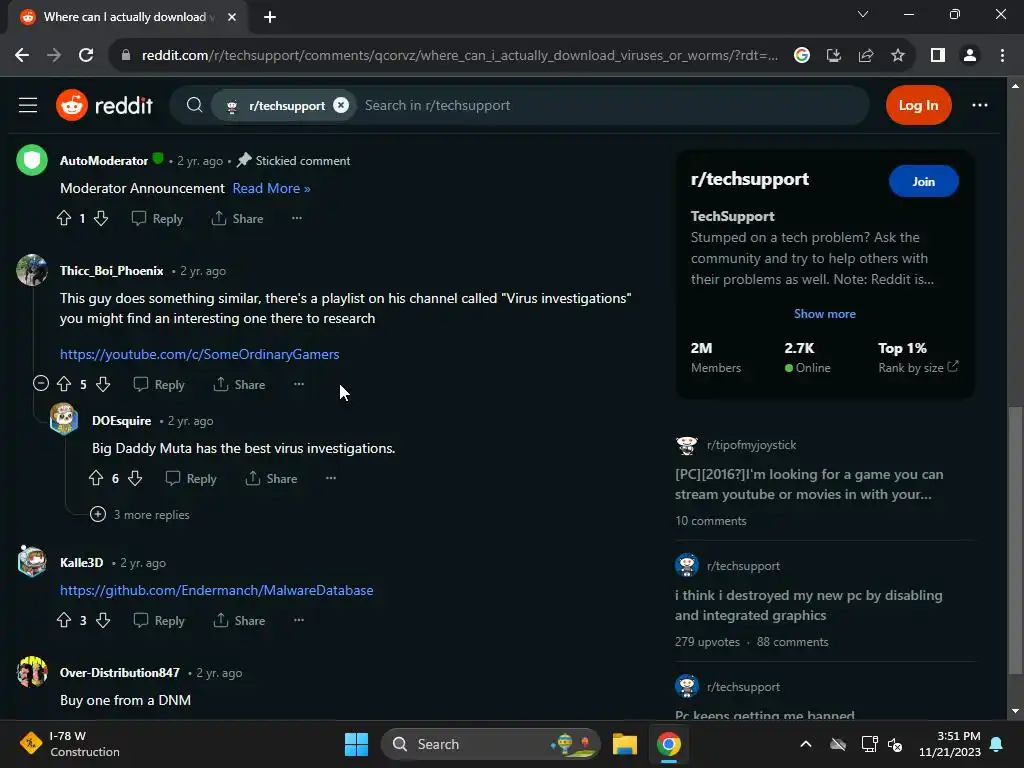Open the Kalle3D profile link
1024x768 pixels.
82,563
